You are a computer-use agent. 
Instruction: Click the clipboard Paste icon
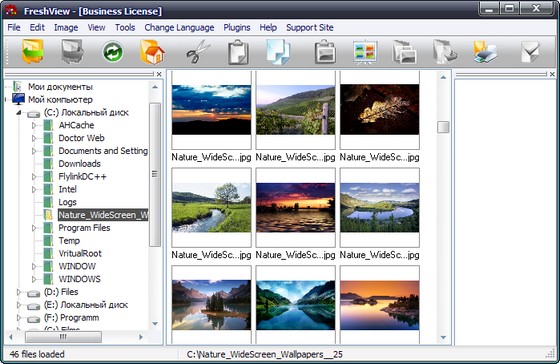(238, 52)
